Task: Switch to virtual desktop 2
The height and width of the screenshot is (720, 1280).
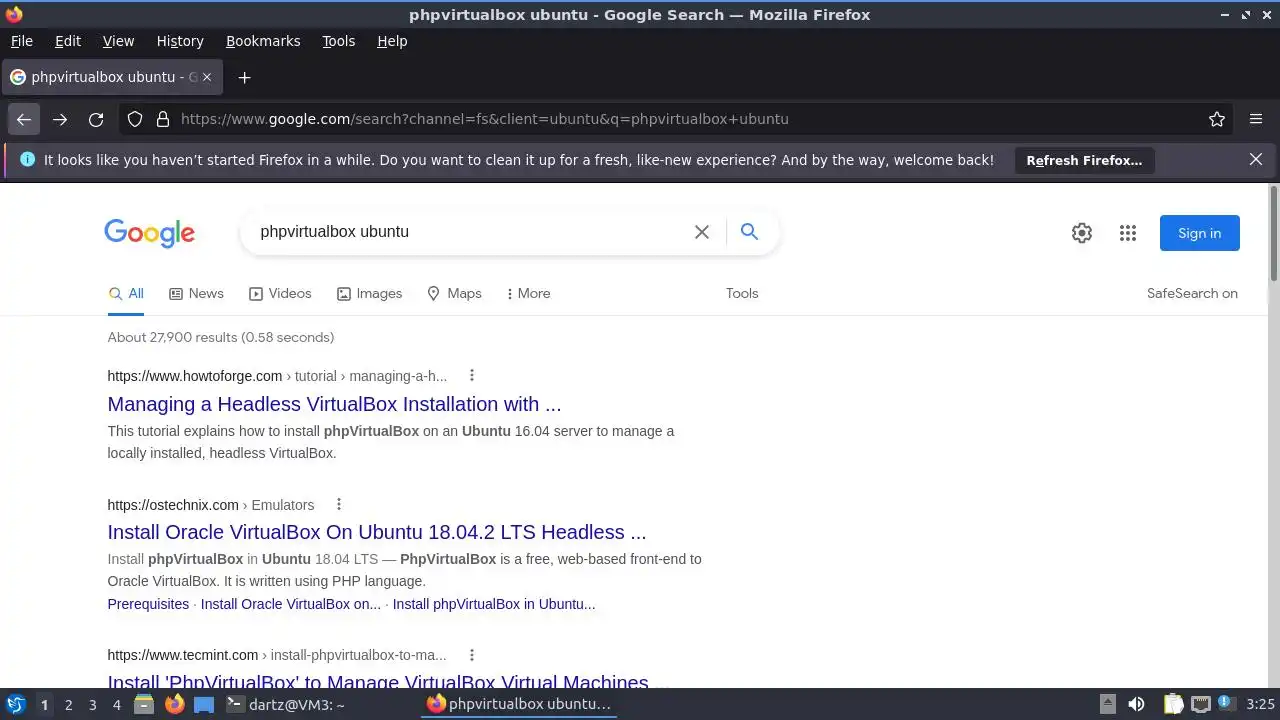Action: (x=68, y=705)
